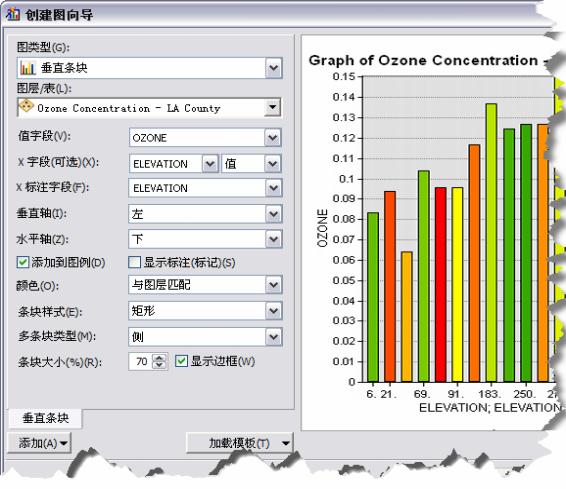Click the tallest yellow-green bar

click(x=491, y=243)
